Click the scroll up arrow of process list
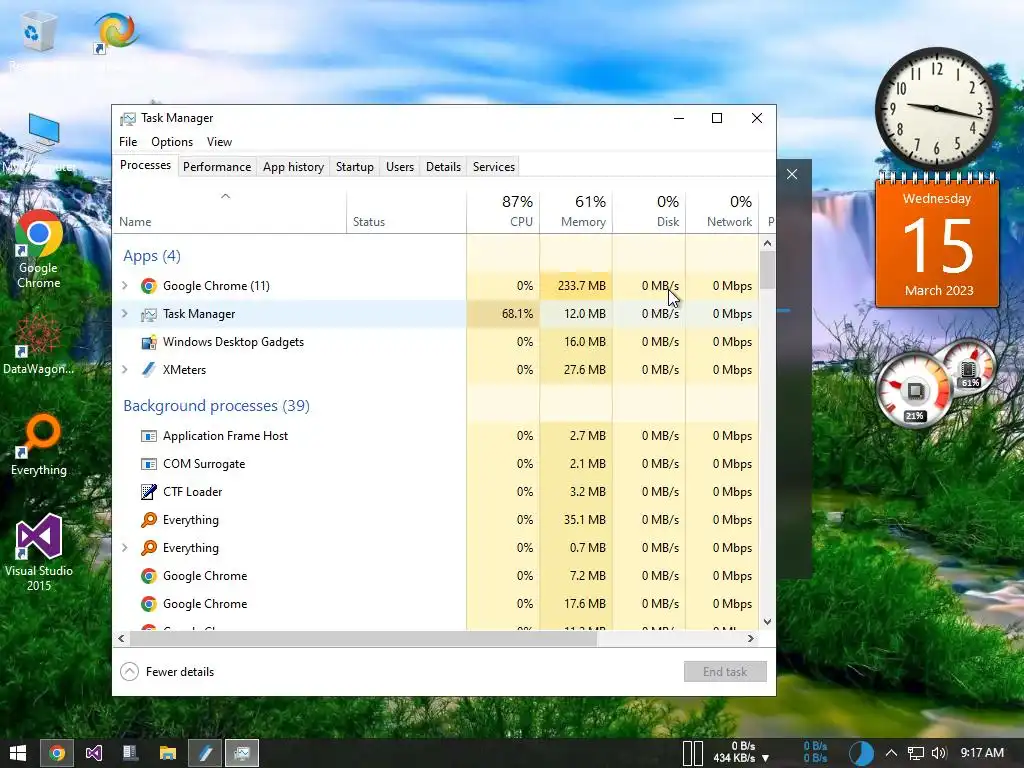 (x=767, y=243)
